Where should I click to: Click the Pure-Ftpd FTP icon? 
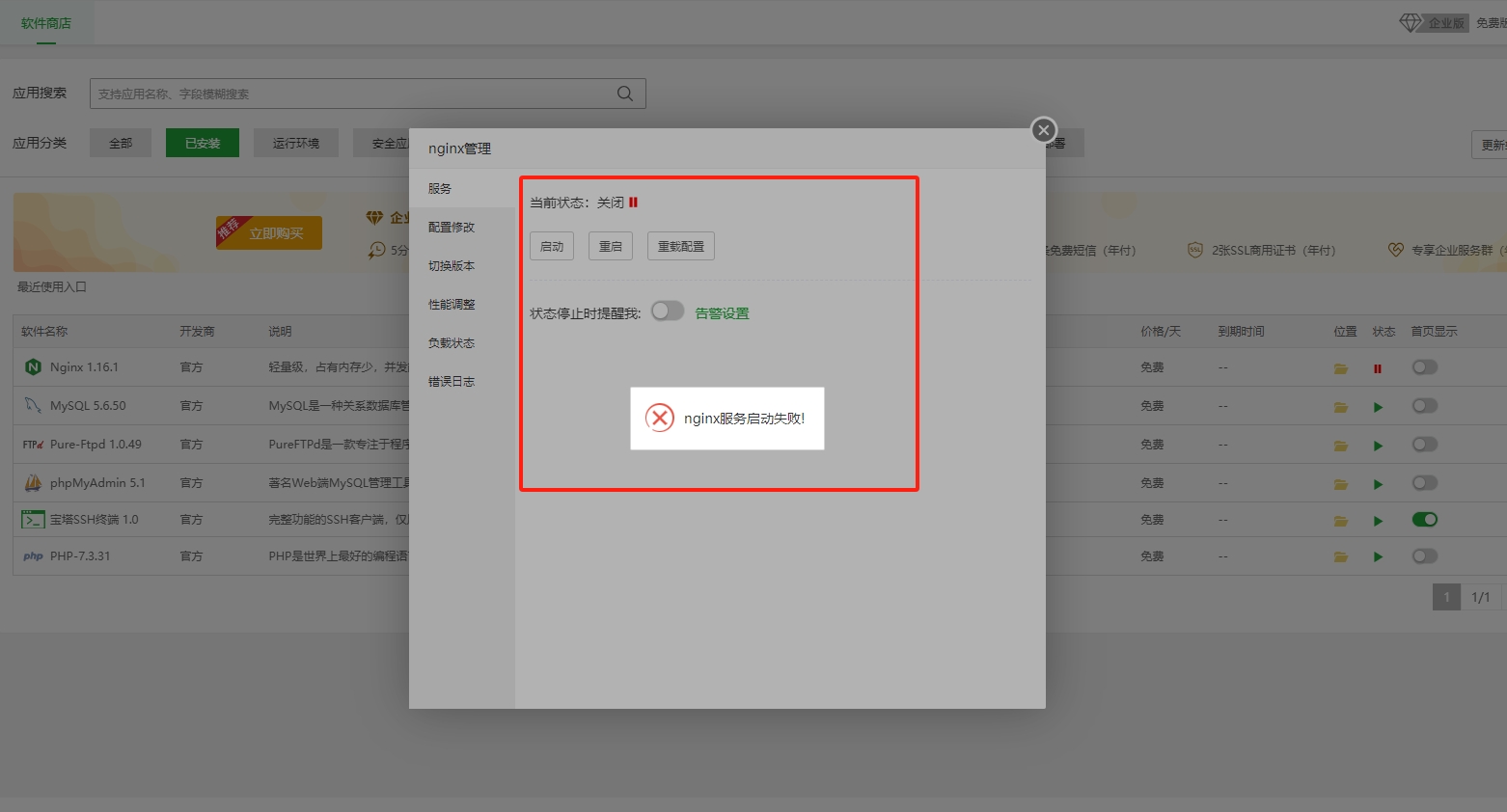33,445
